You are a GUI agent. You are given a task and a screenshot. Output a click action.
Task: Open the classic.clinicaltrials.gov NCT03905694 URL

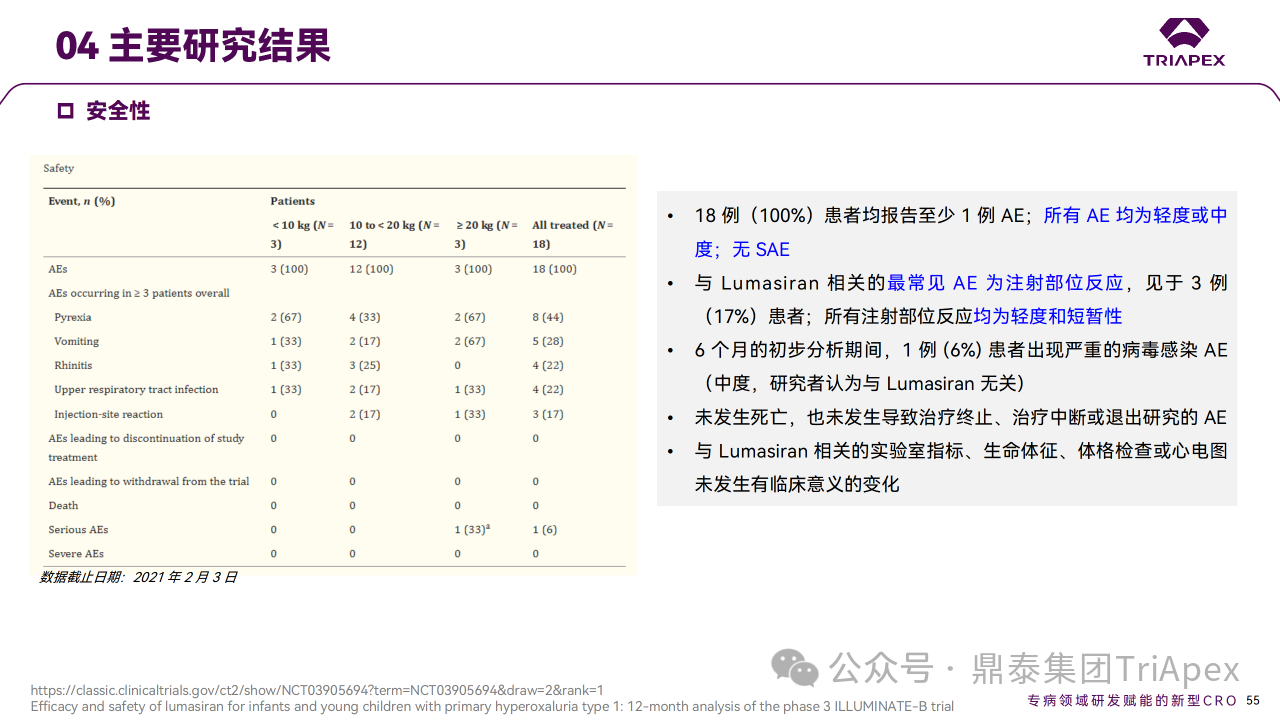(x=317, y=690)
